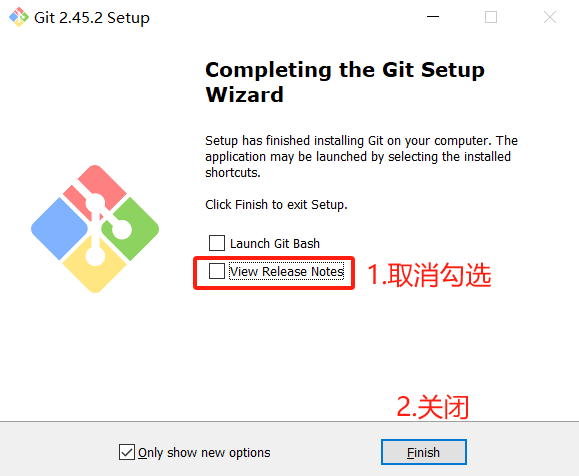Click the greyed-out maximize window button

(491, 17)
